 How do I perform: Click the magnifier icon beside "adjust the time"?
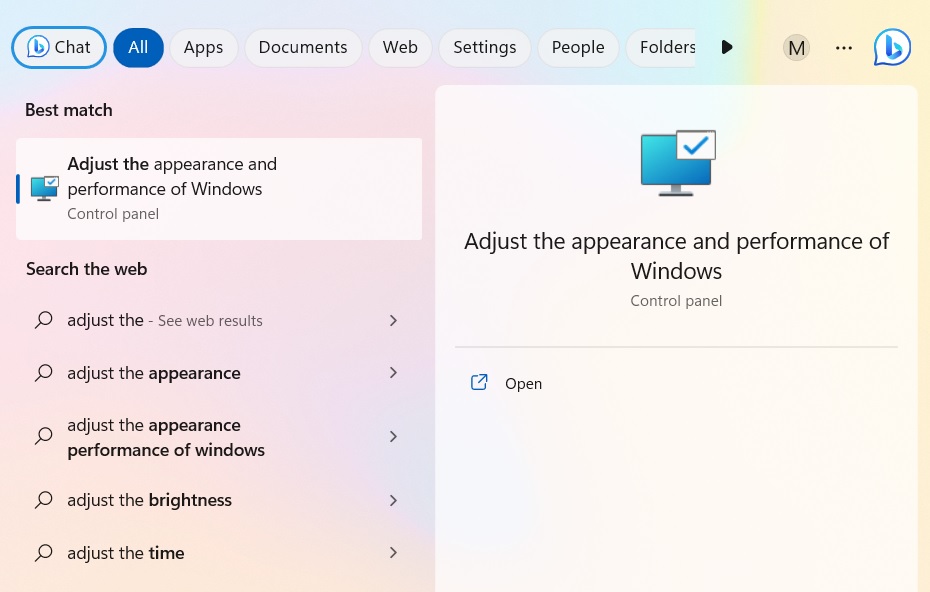pyautogui.click(x=44, y=552)
